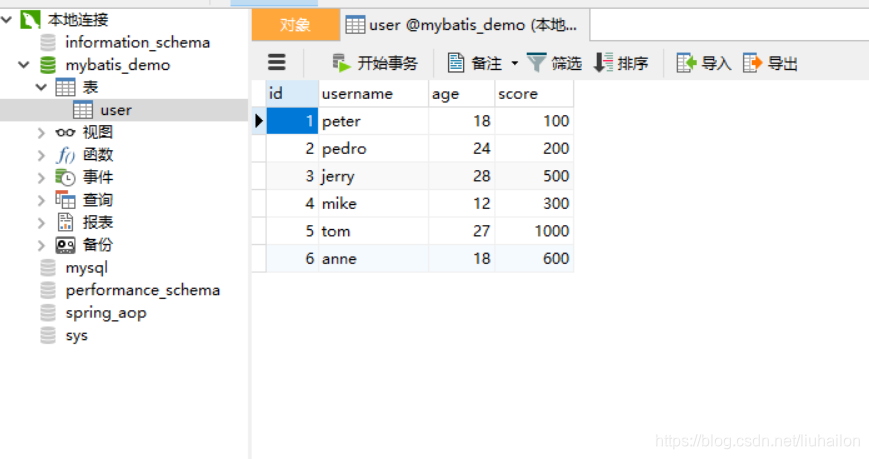Select the spring_aop database label
Viewport: 869px width, 459px height.
click(106, 314)
